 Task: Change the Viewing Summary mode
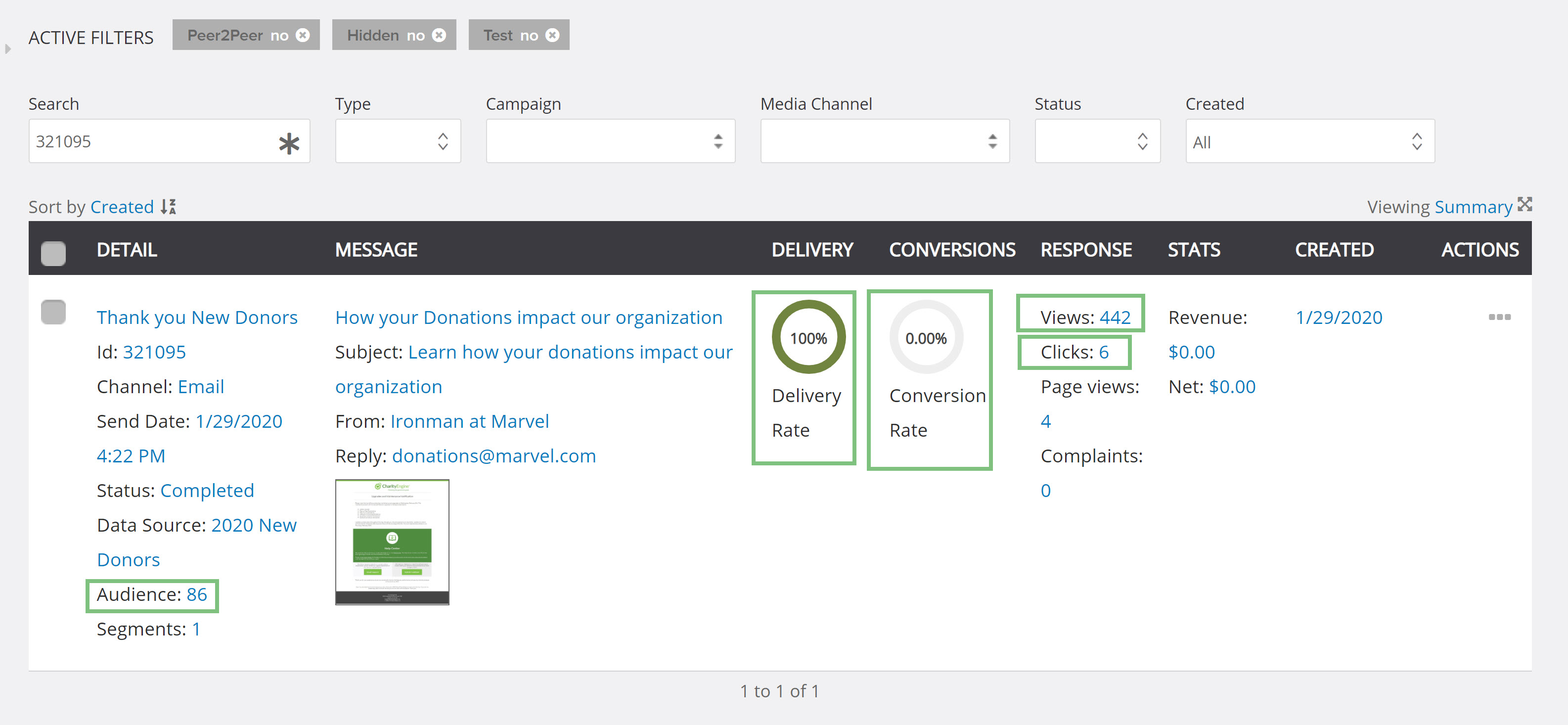tap(1473, 207)
